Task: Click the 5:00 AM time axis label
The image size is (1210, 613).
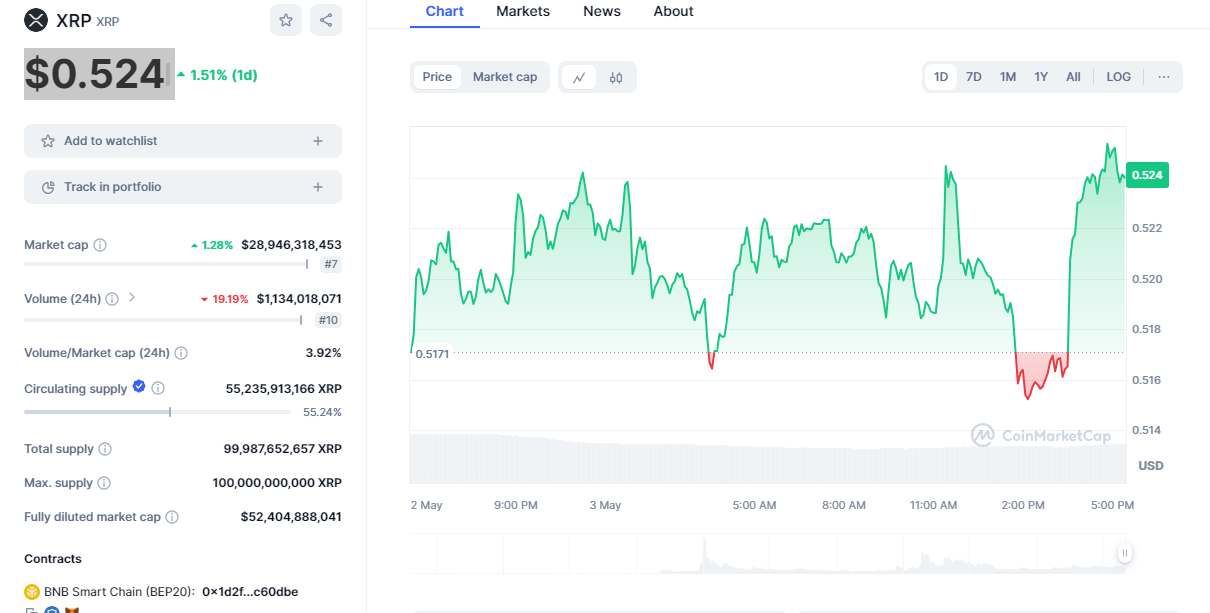Action: click(754, 505)
